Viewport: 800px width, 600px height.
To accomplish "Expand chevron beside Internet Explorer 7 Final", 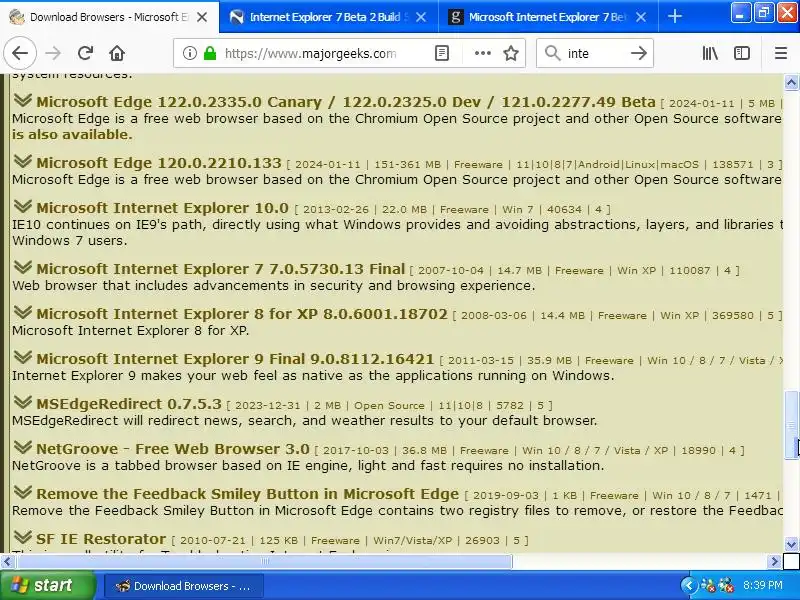I will click(22, 267).
